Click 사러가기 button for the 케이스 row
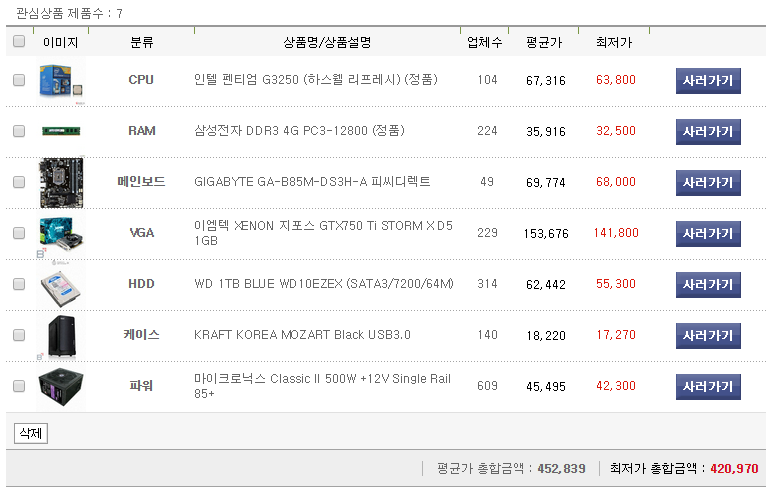774x498 pixels. [708, 335]
